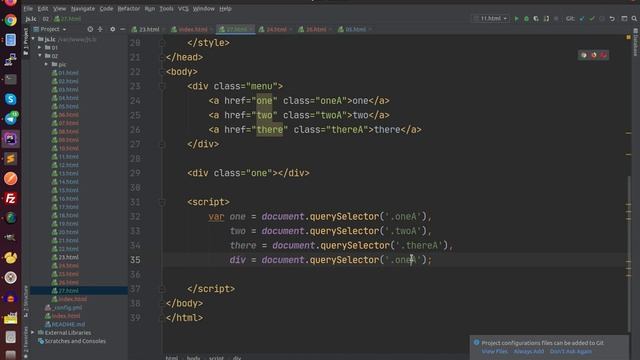This screenshot has width=640, height=360.
Task: Click the locate/scroll-from-source target icon in Project panel
Action: coord(90,29)
